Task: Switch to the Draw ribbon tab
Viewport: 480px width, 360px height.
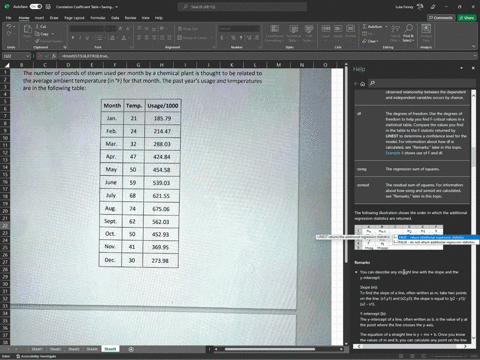Action: (x=54, y=18)
